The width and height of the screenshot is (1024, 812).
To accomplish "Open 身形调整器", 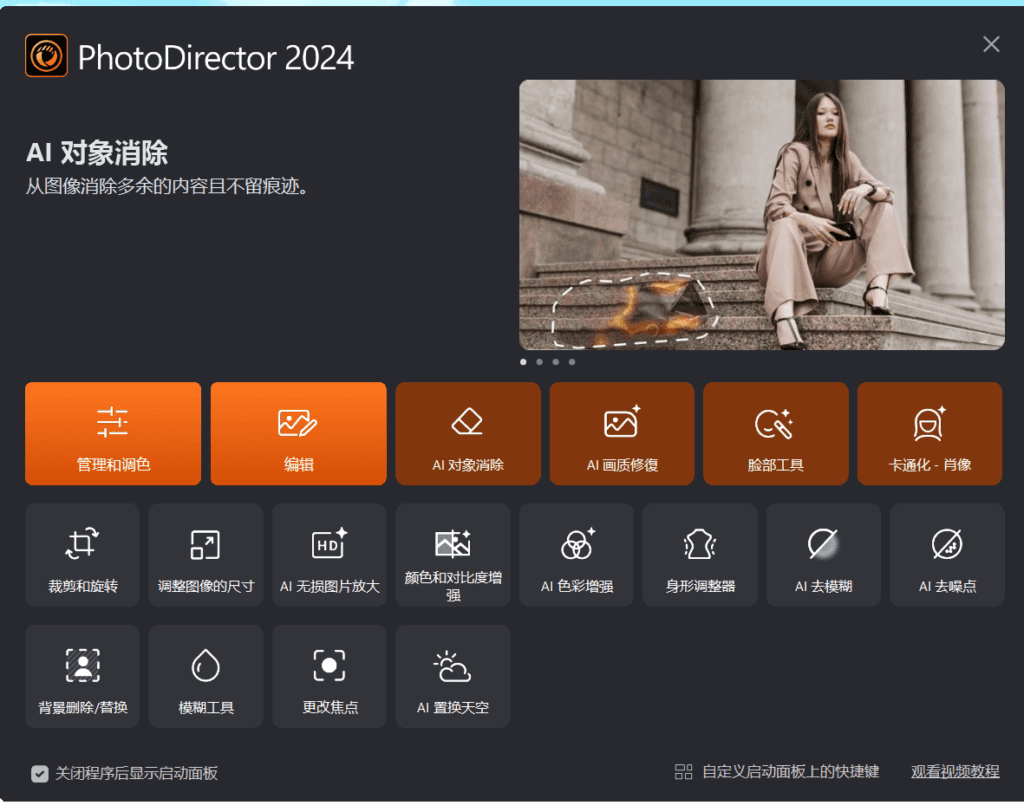I will [x=700, y=555].
